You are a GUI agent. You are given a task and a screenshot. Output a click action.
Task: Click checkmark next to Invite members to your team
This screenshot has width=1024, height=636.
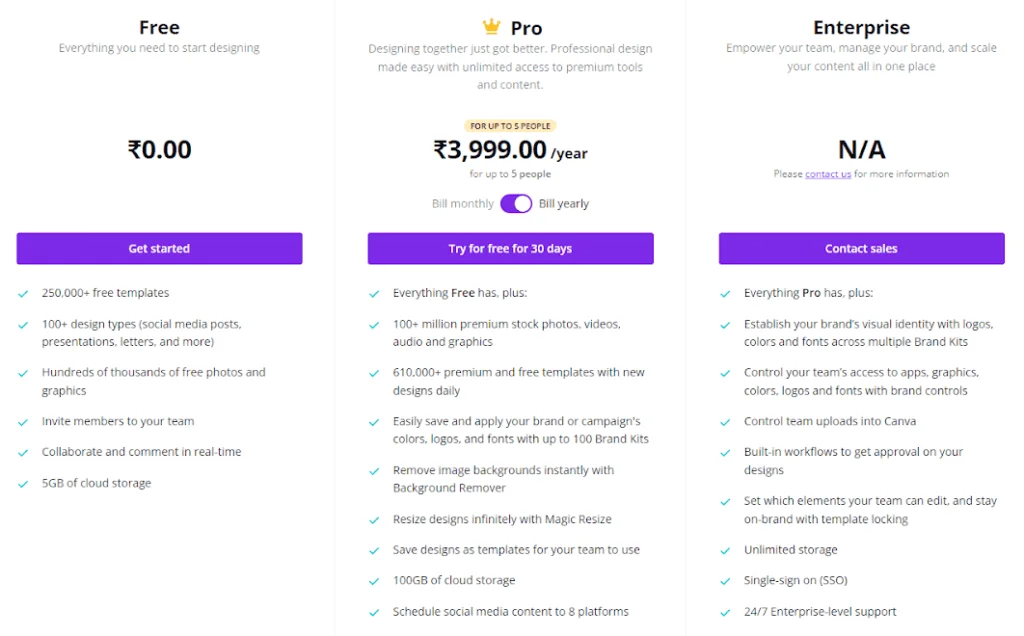point(23,422)
